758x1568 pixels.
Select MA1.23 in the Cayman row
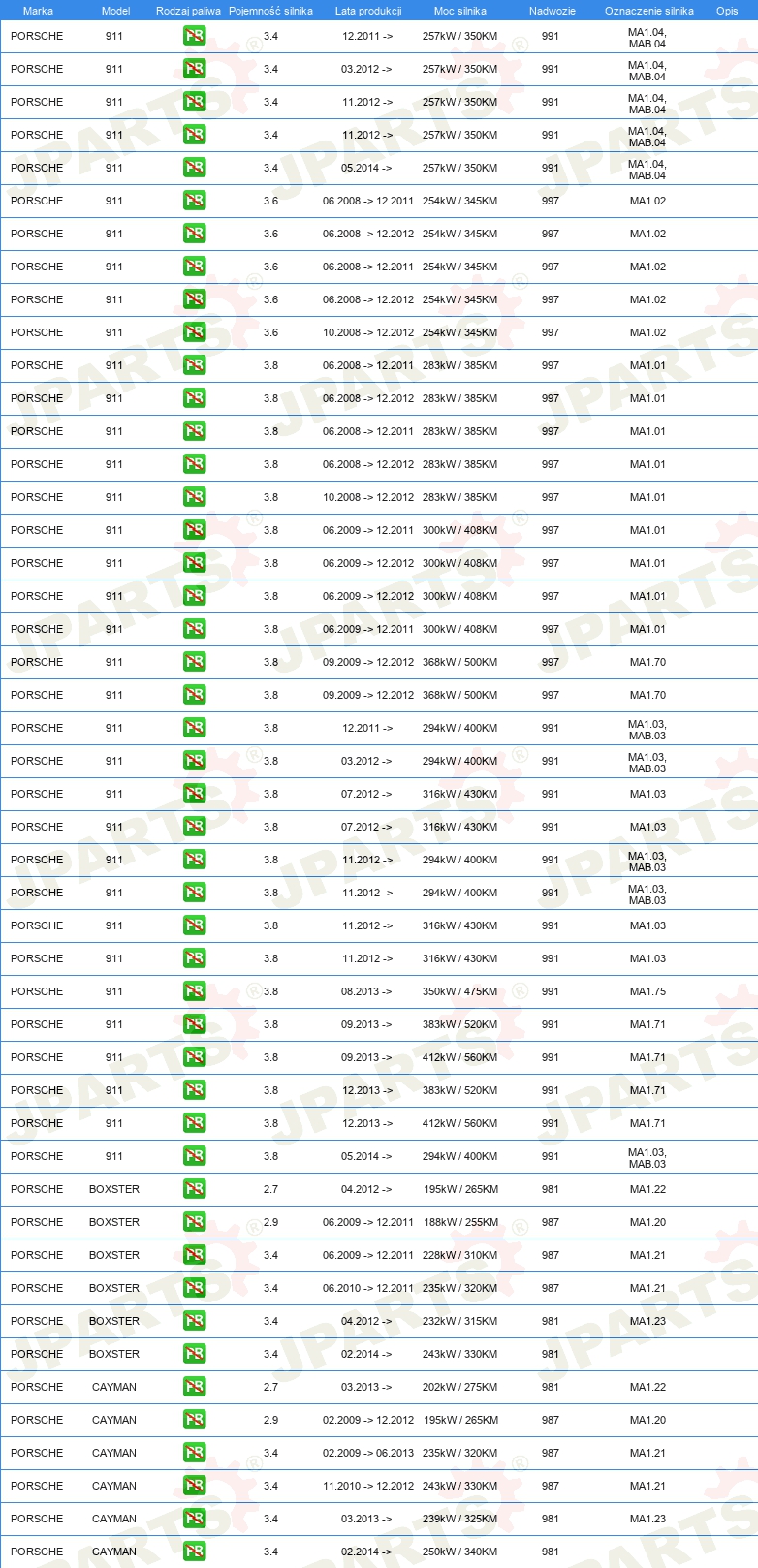[x=647, y=1519]
